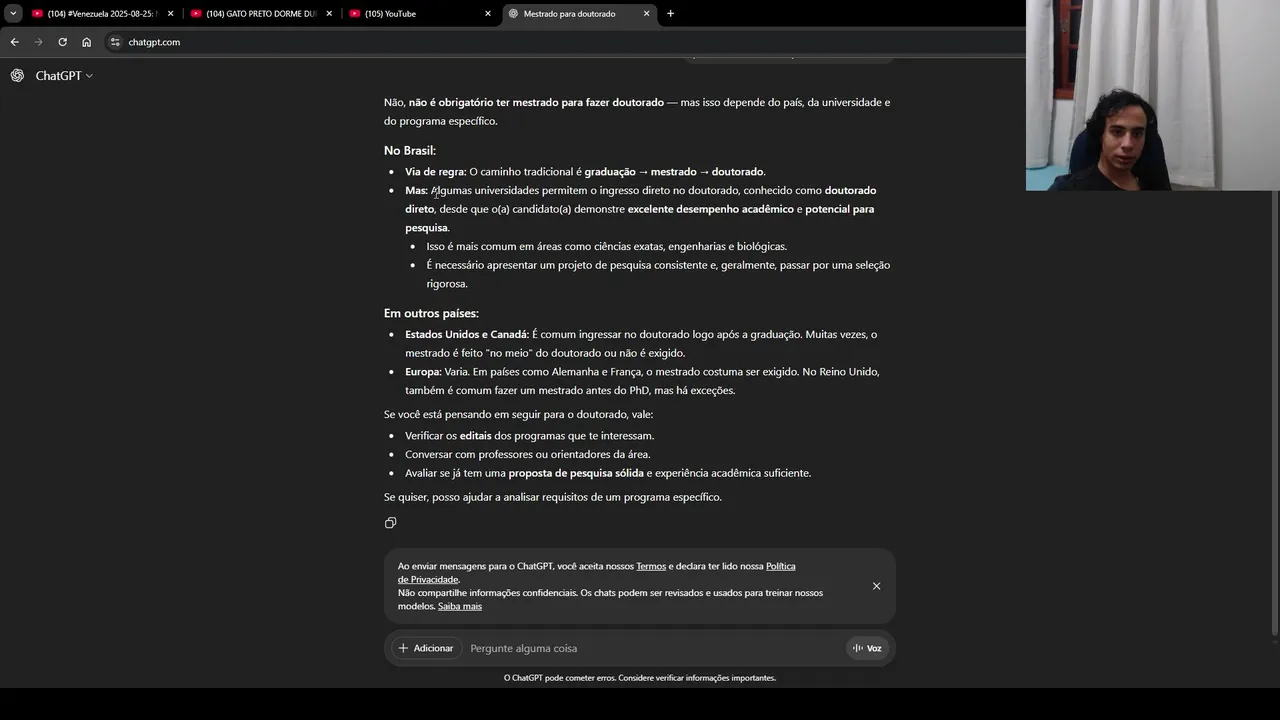Click the ChatGPT pode cometer erros disclaimer

640,678
